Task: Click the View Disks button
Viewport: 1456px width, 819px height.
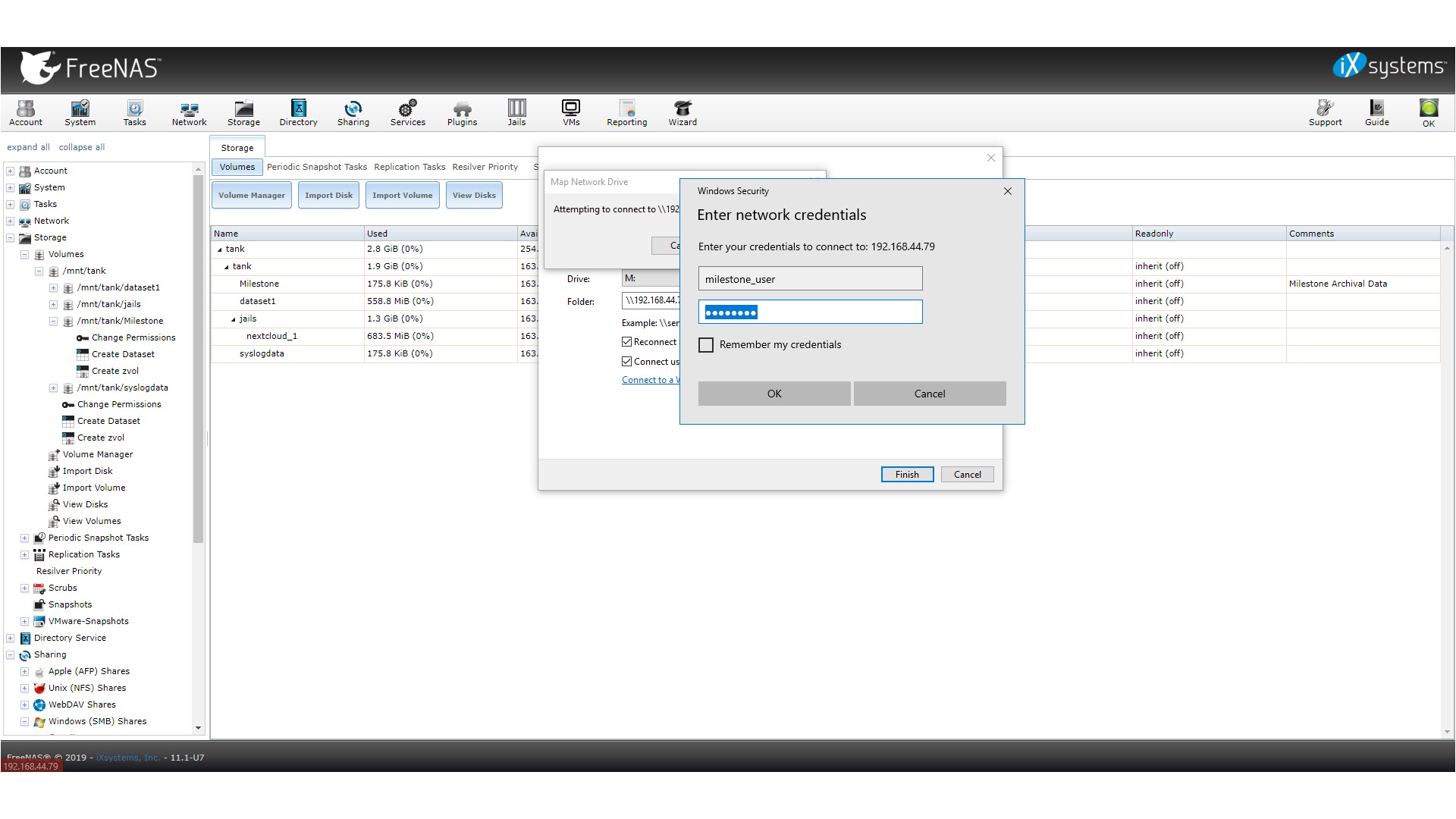Action: coord(474,196)
